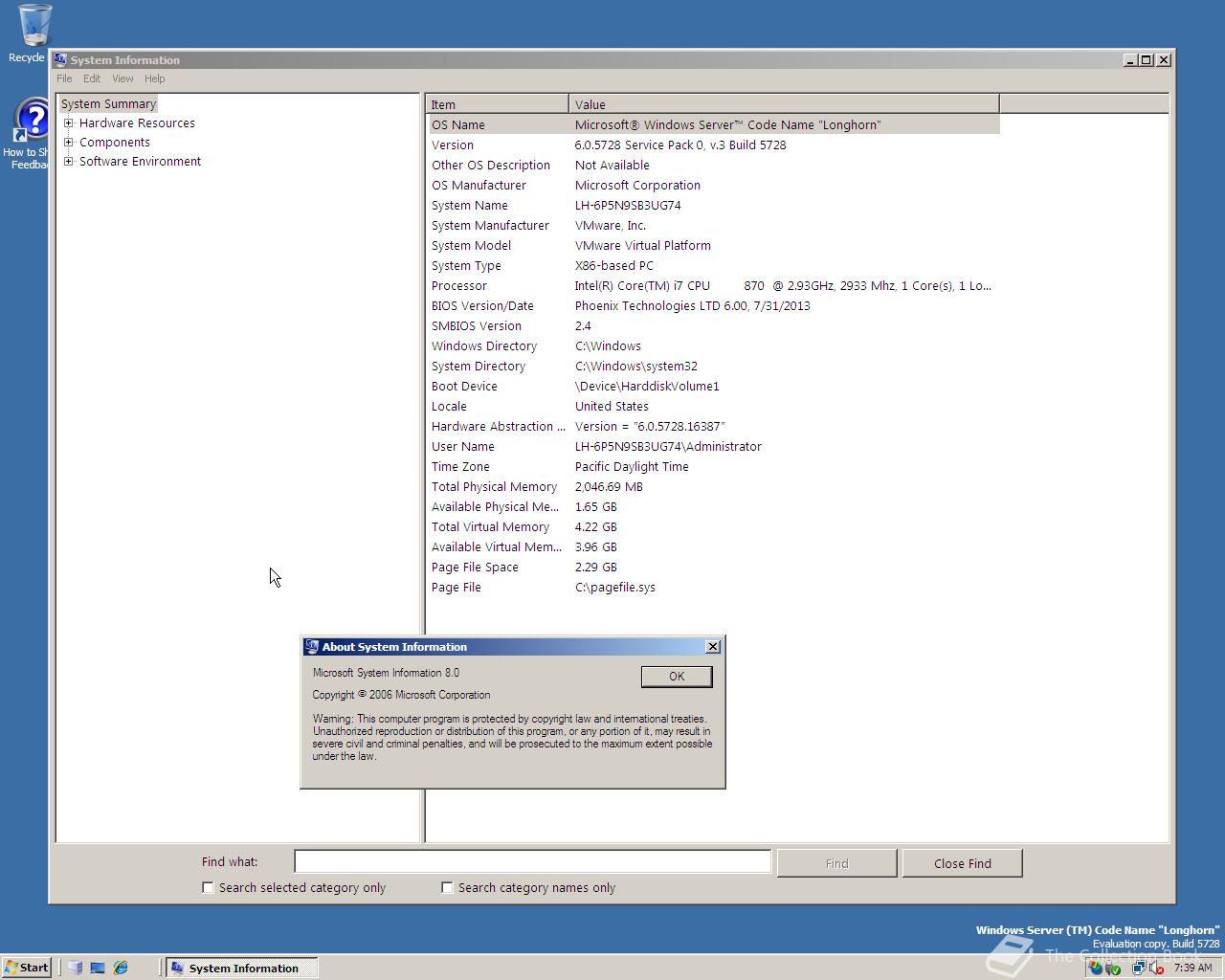Image resolution: width=1225 pixels, height=980 pixels.
Task: Click OK in the About dialog
Action: [x=677, y=677]
